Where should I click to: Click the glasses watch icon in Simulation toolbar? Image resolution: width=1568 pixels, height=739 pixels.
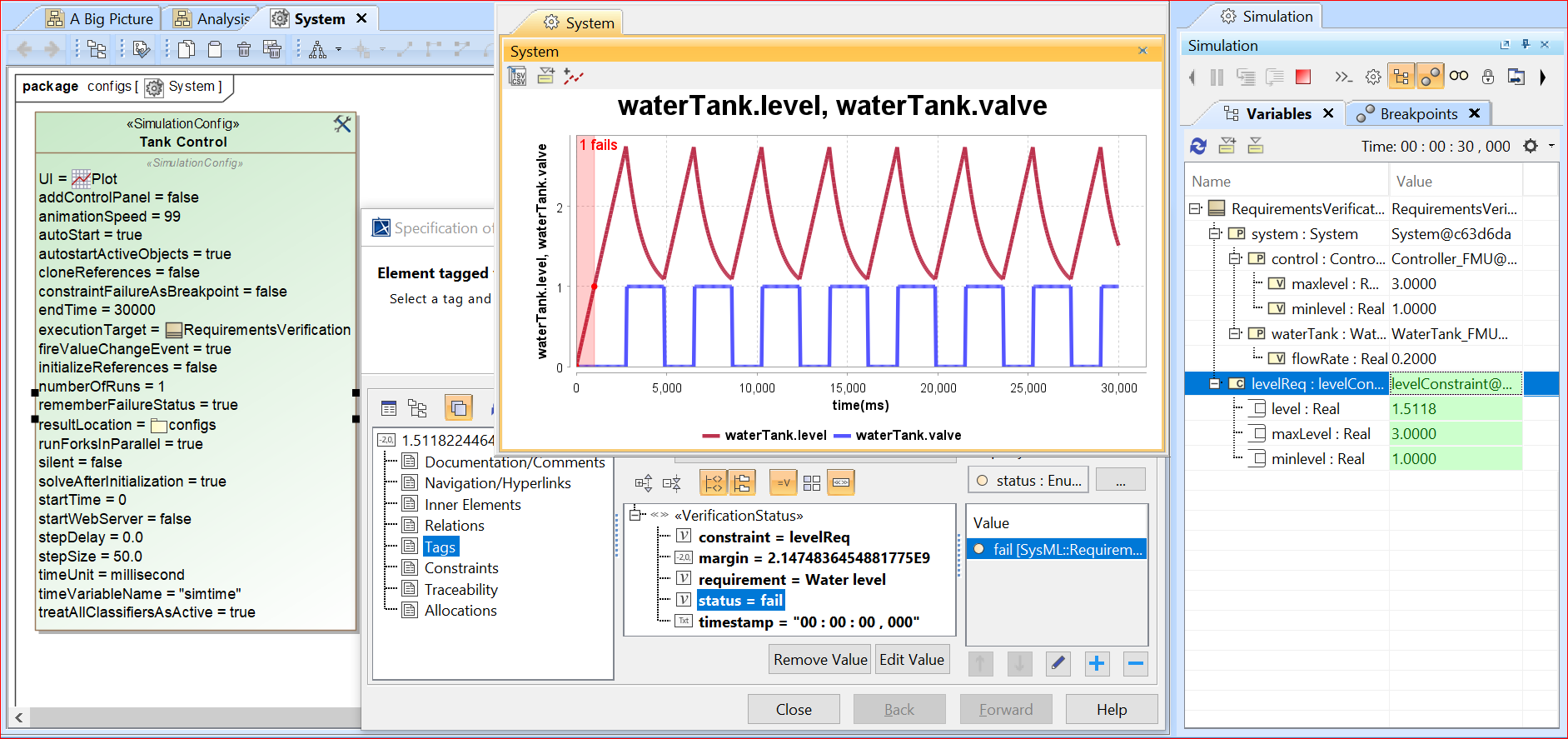pos(1459,76)
